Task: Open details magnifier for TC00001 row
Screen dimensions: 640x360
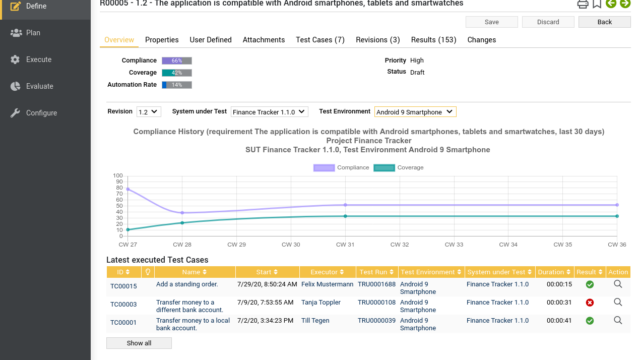Action: (618, 320)
